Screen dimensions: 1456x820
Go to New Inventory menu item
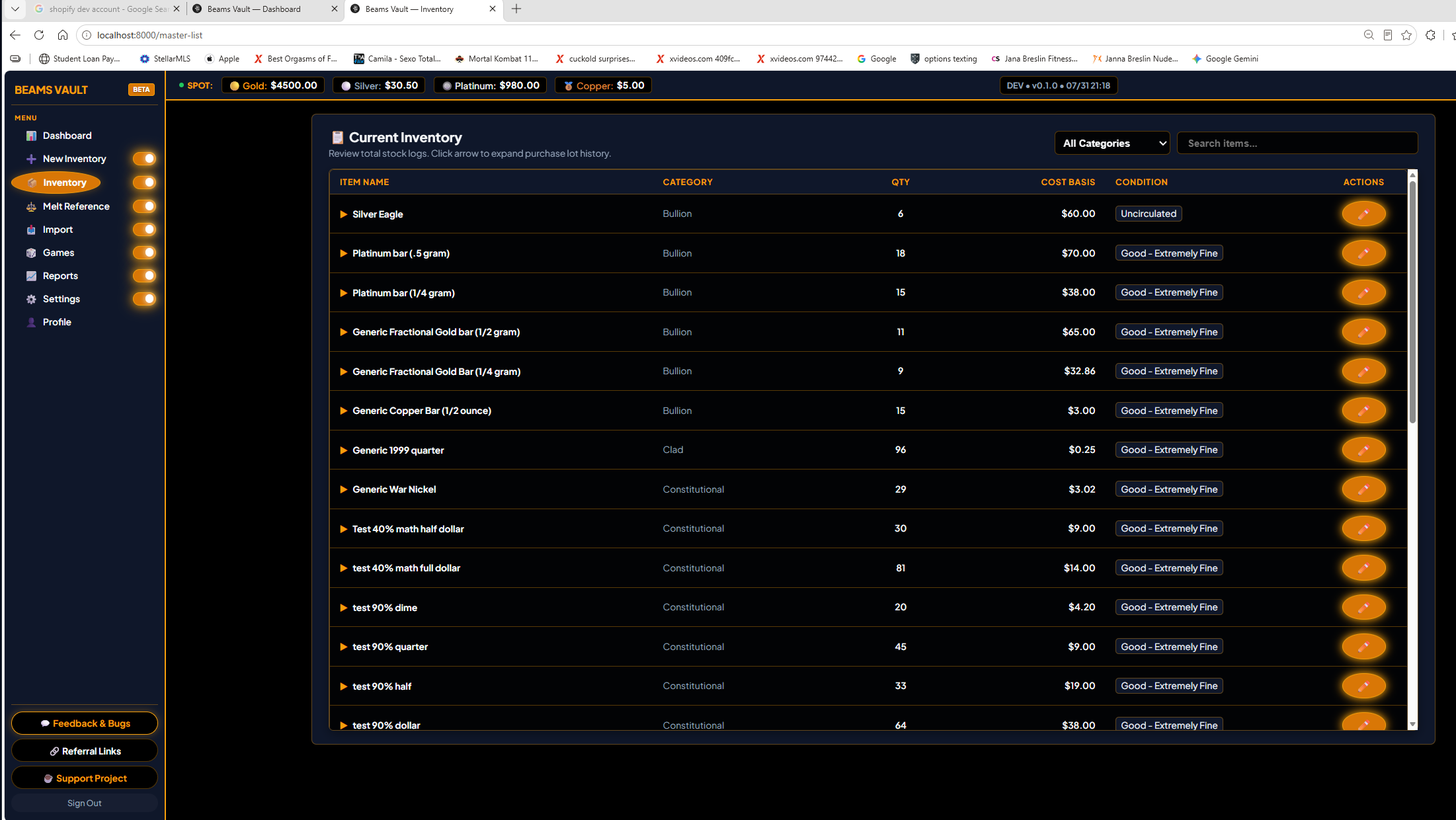(74, 159)
